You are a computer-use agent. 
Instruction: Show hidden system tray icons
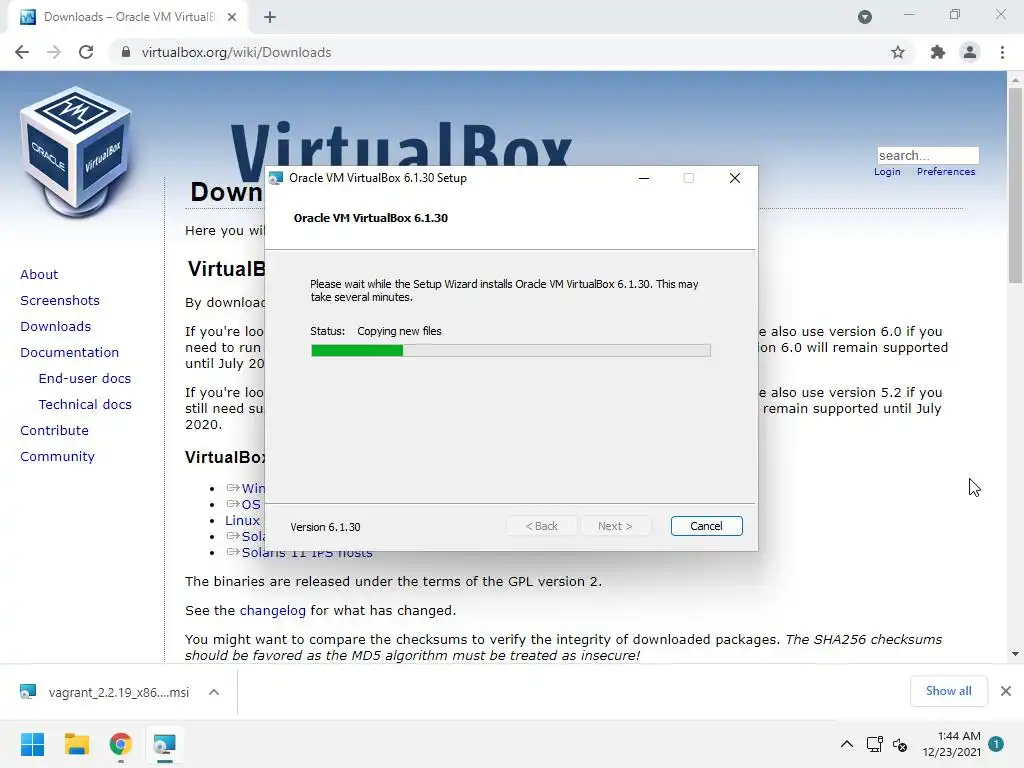coord(846,744)
